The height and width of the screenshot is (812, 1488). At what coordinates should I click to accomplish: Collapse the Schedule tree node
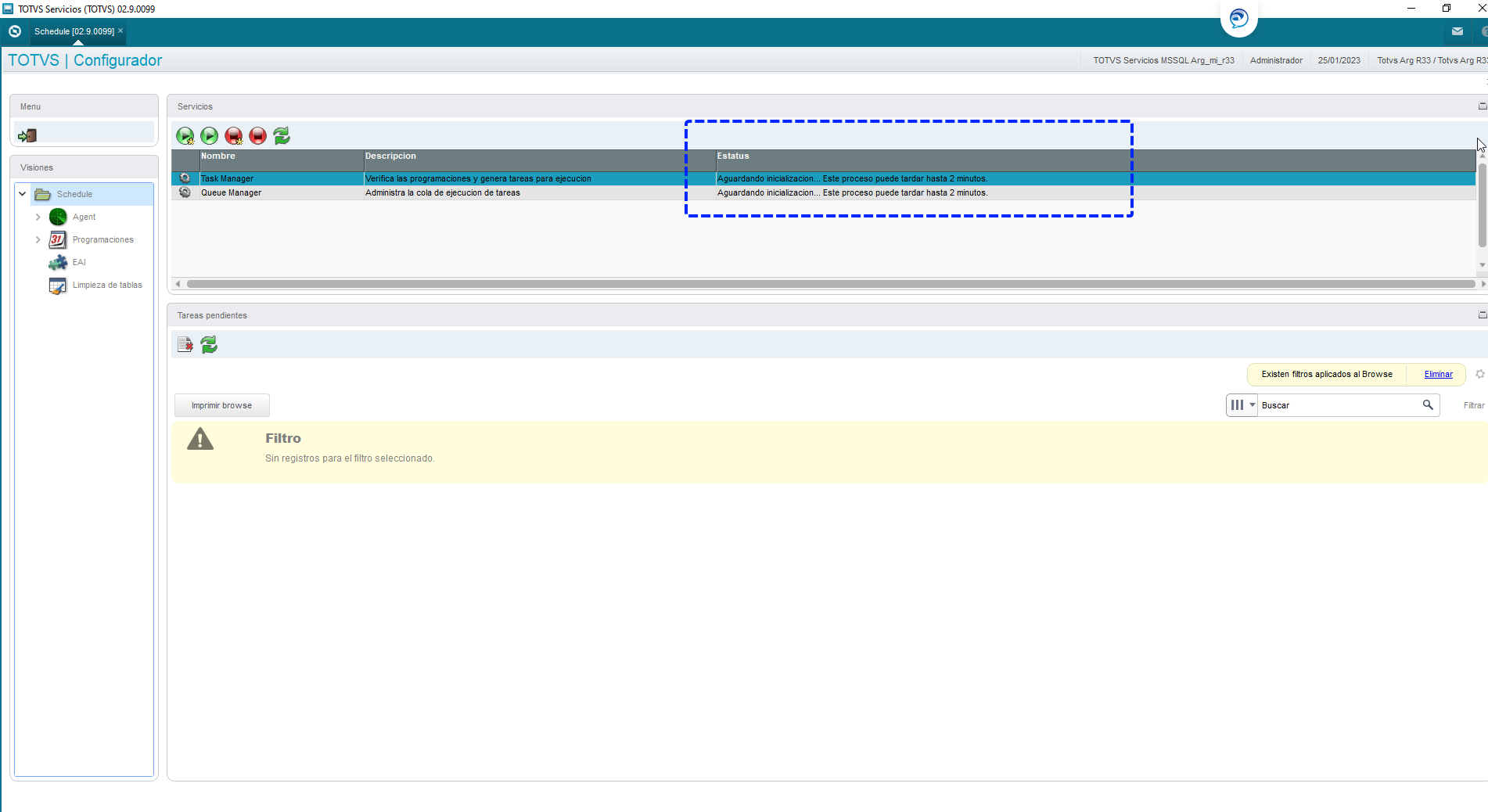click(23, 194)
